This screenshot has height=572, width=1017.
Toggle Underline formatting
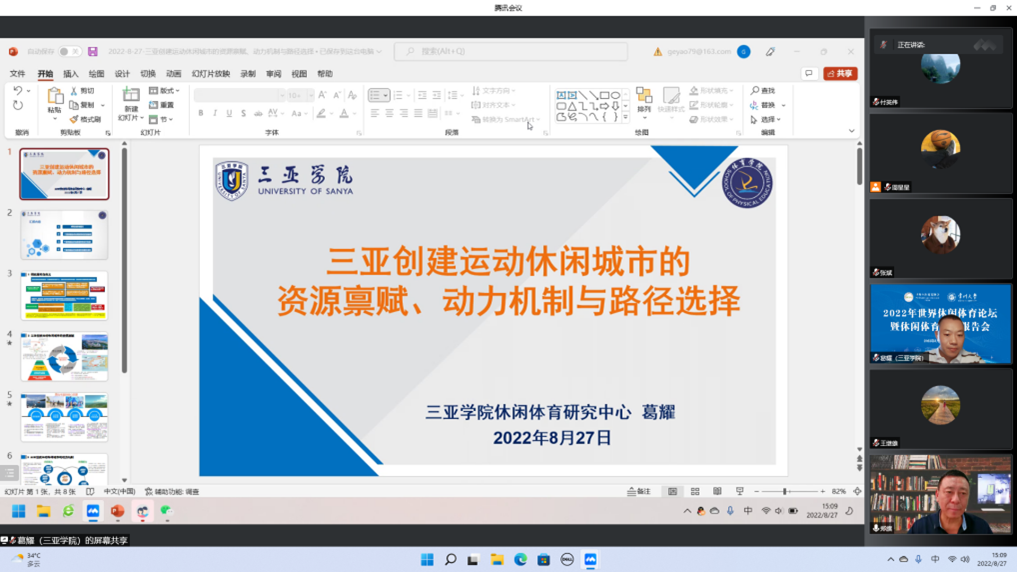[229, 113]
